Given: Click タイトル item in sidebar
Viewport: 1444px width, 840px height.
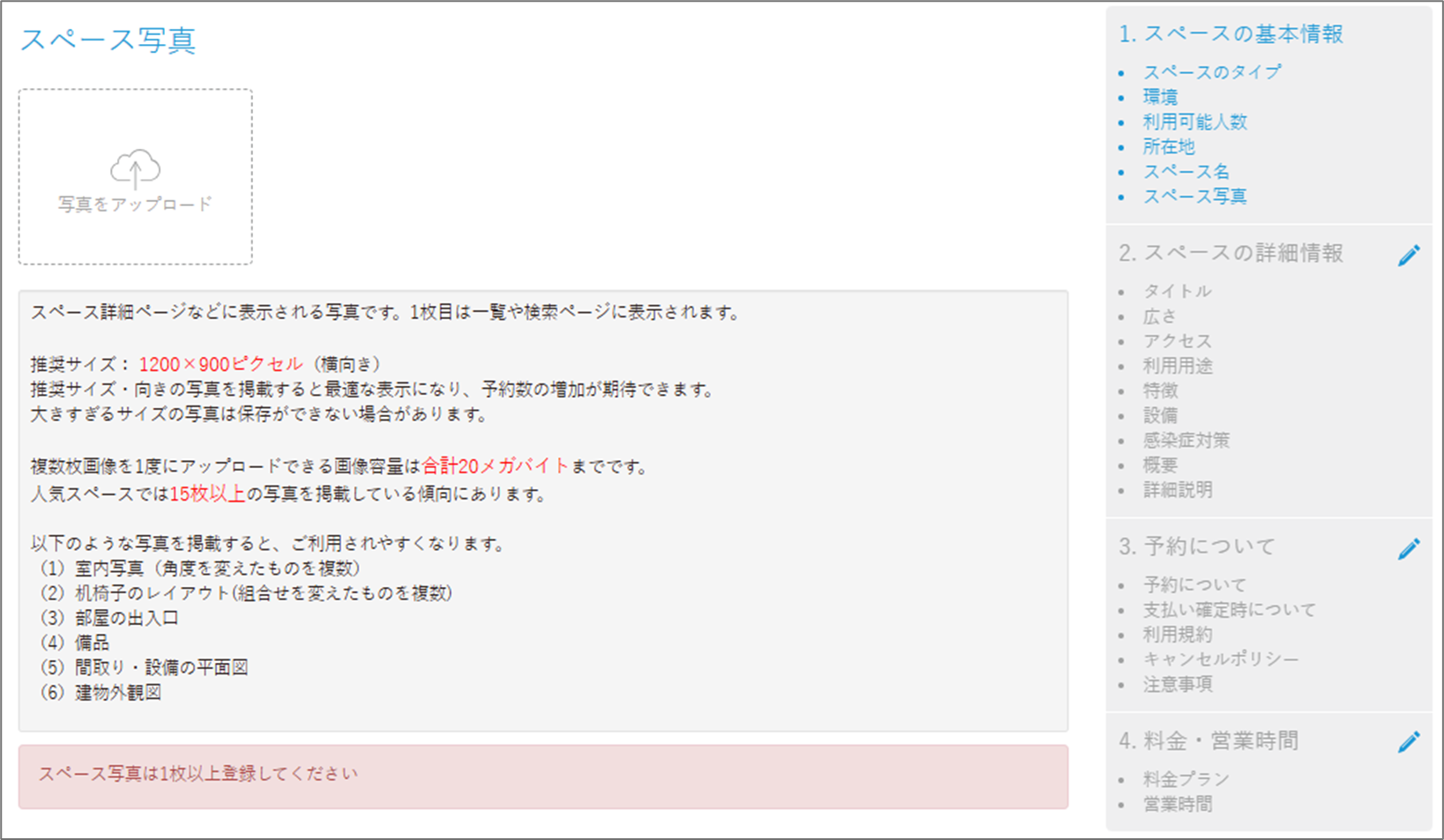Looking at the screenshot, I should (x=1177, y=291).
